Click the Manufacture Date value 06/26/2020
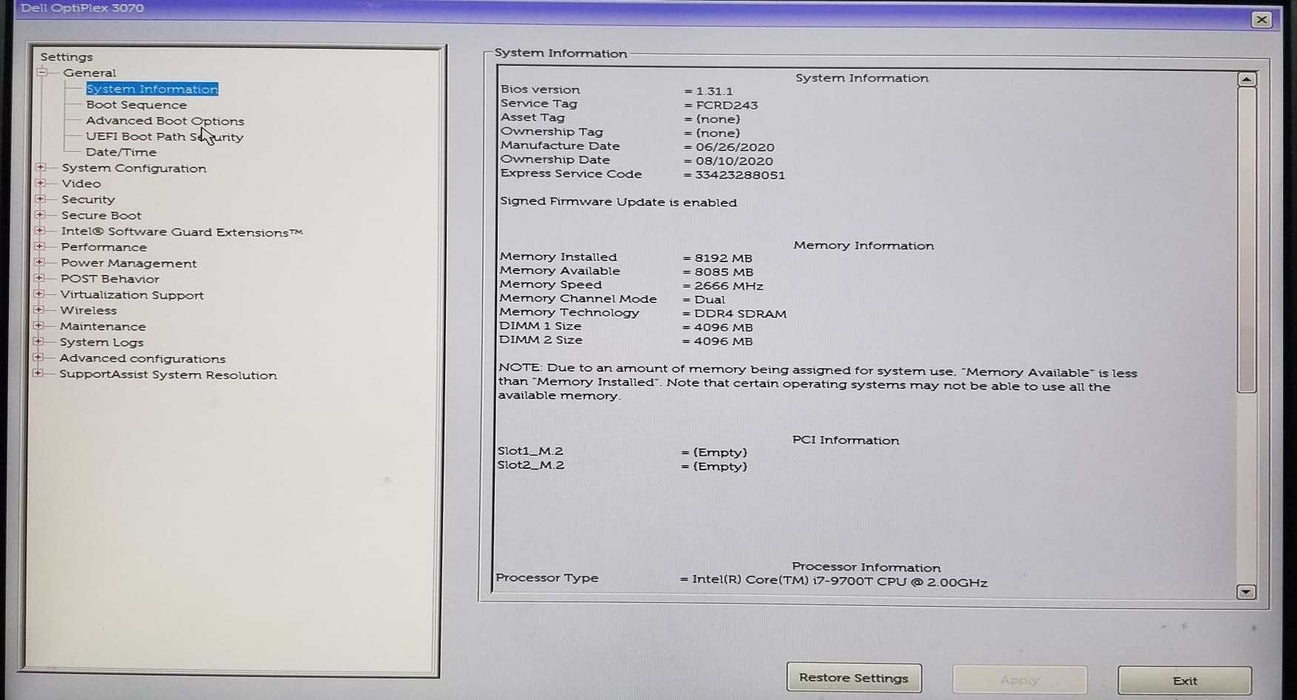This screenshot has height=700, width=1297. [735, 147]
